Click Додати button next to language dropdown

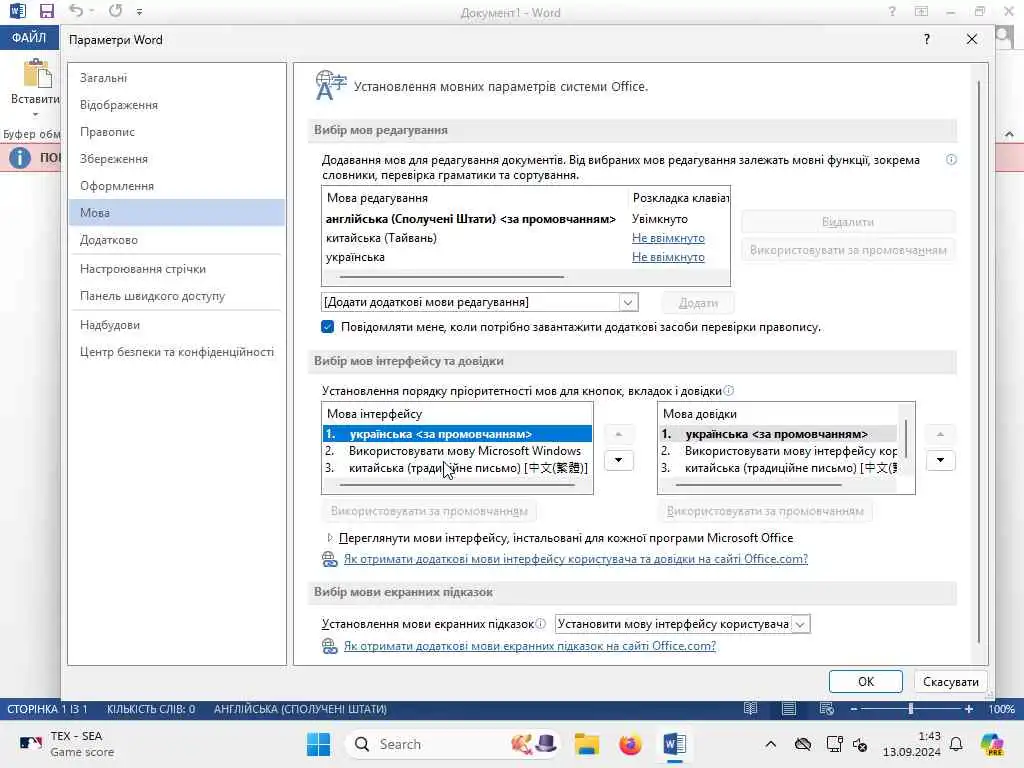point(698,302)
